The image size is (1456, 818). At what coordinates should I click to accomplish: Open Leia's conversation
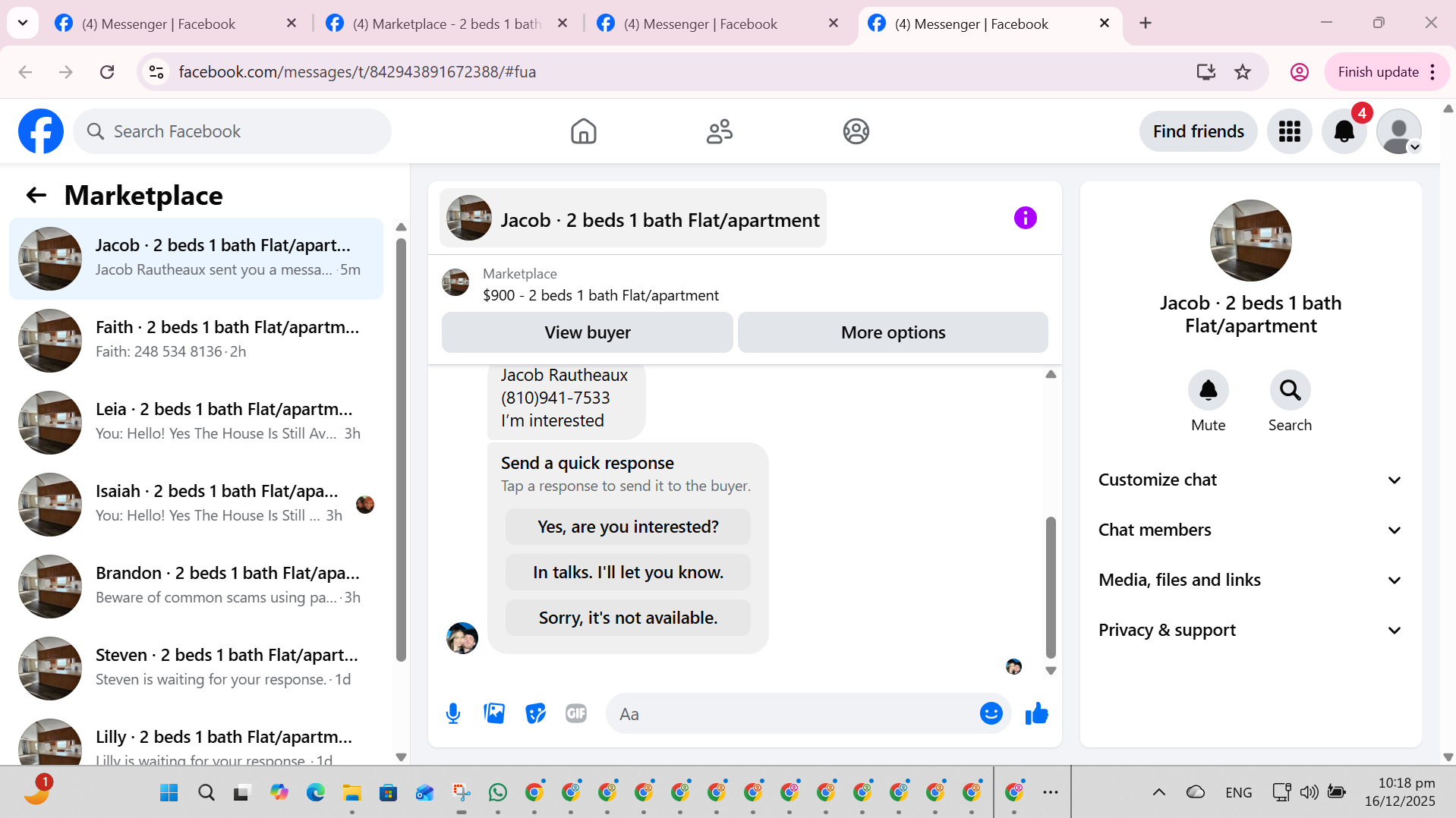point(197,423)
